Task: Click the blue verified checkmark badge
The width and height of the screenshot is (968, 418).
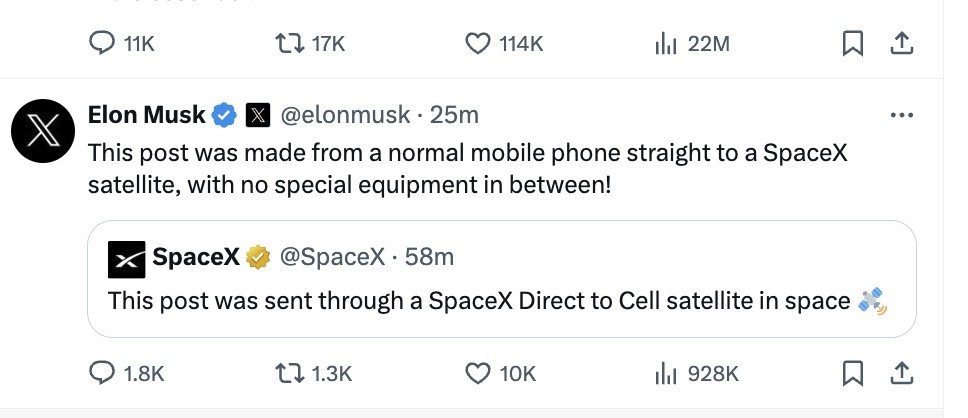Action: tap(224, 115)
